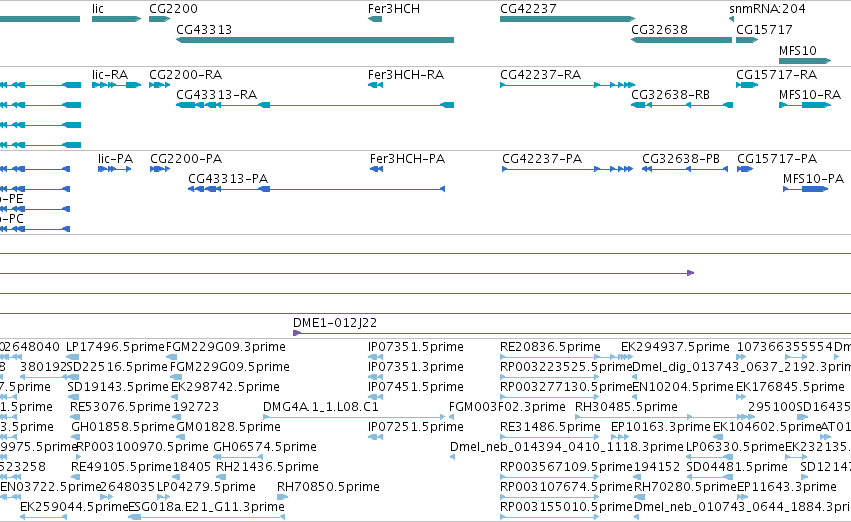Screen dimensions: 851x522
Task: Select the CG32638-PB protein label
Action: (x=681, y=158)
